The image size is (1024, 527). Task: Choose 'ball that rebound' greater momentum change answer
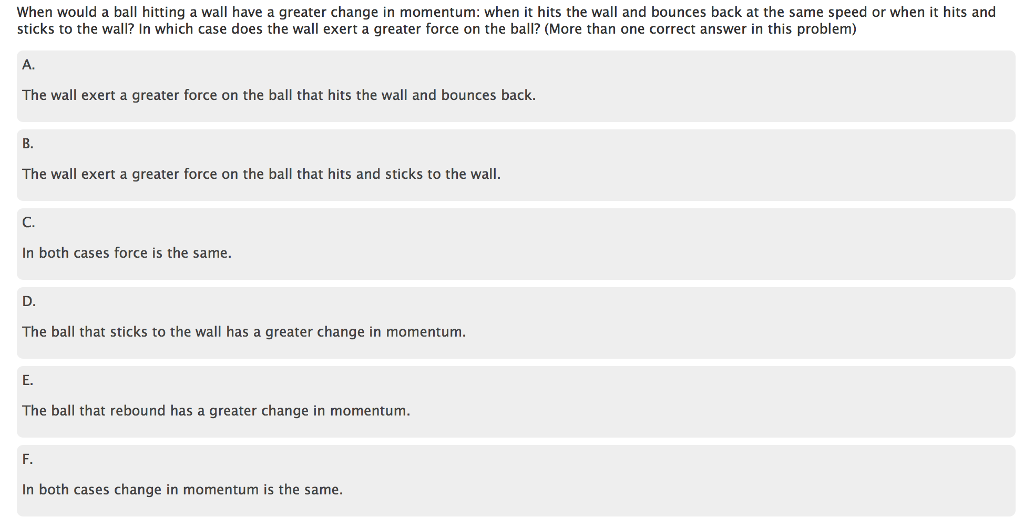click(216, 411)
